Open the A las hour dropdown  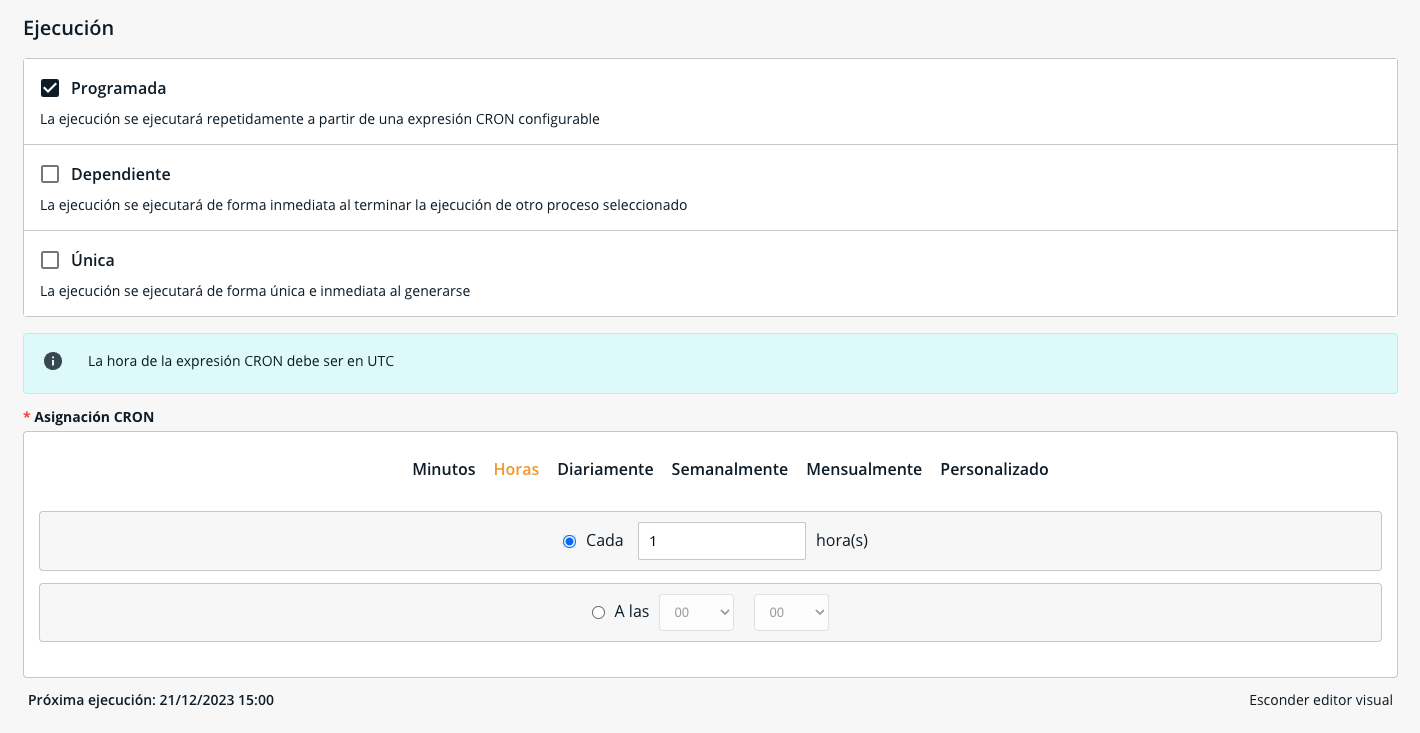696,613
